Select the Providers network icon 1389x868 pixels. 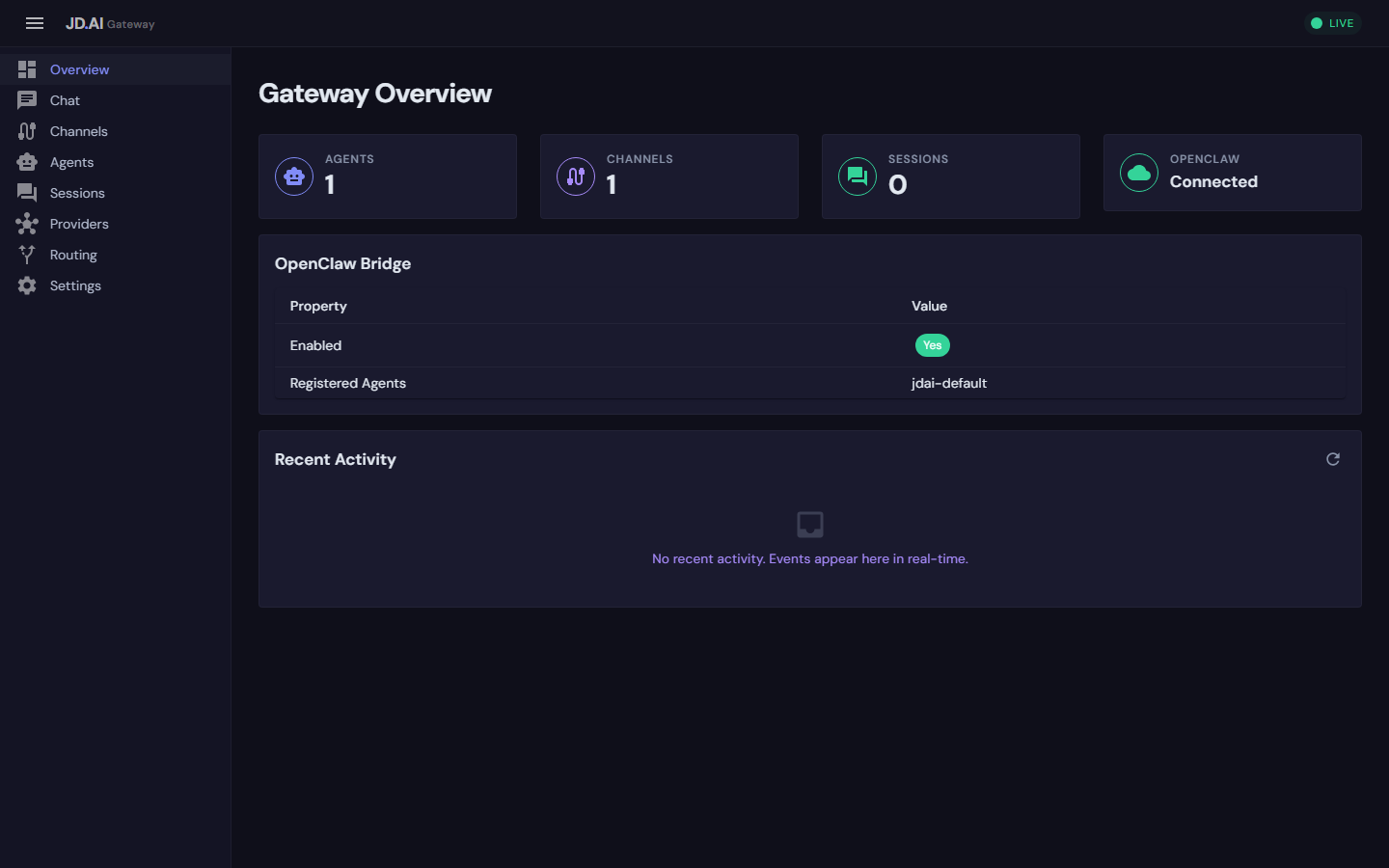point(27,224)
